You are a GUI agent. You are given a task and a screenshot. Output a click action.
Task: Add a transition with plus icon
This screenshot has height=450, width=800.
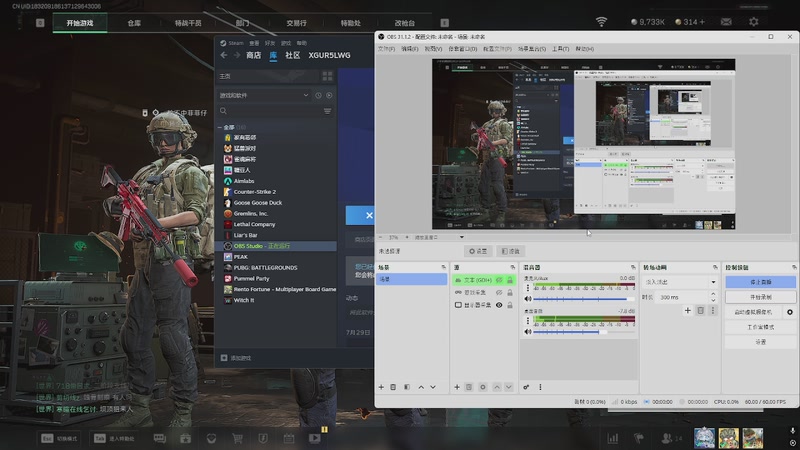pos(687,310)
